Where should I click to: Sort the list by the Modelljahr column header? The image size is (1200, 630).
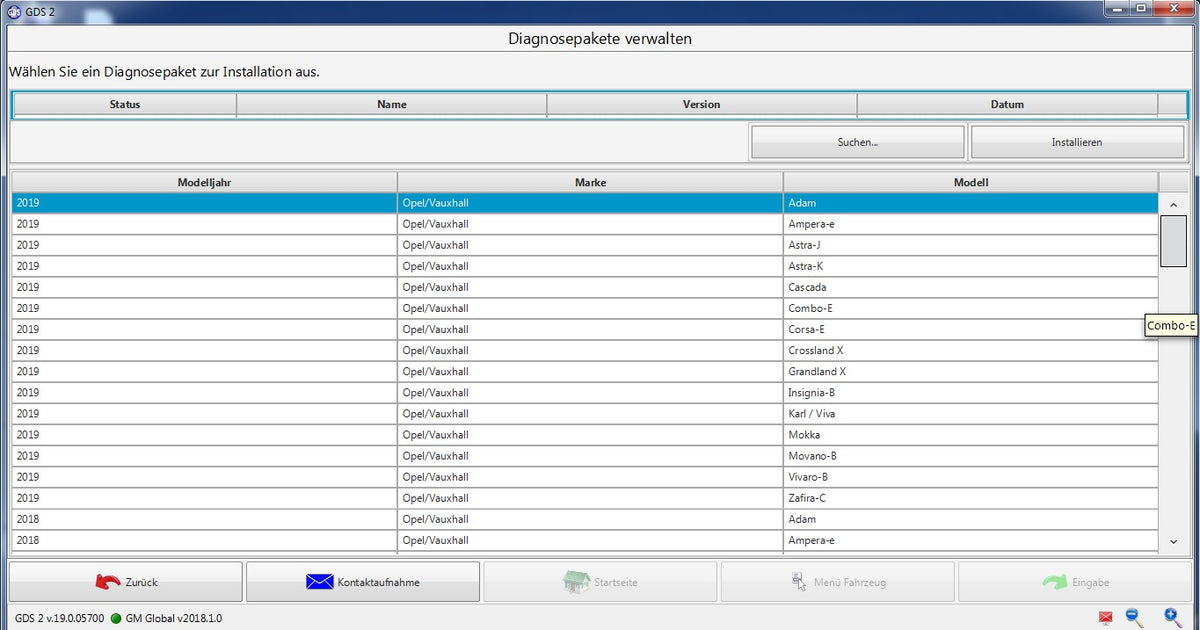pos(203,182)
